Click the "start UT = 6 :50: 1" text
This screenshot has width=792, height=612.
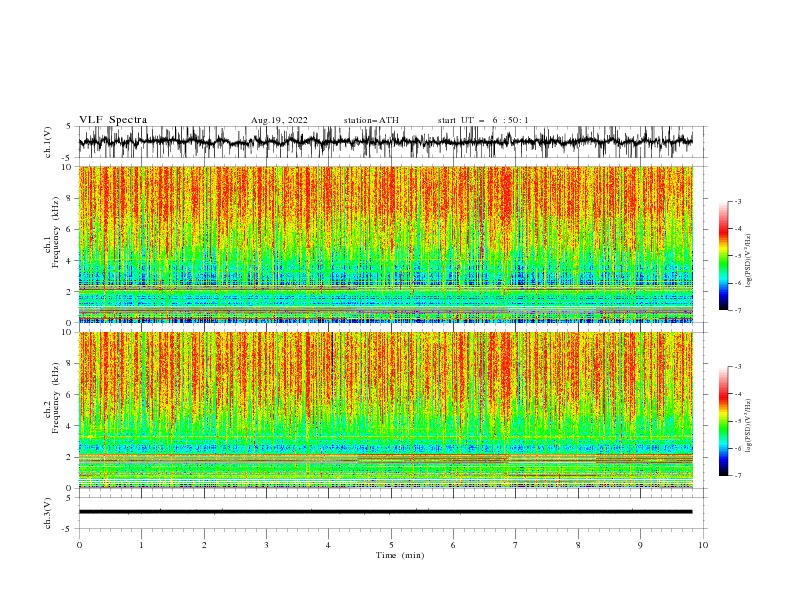[x=482, y=120]
